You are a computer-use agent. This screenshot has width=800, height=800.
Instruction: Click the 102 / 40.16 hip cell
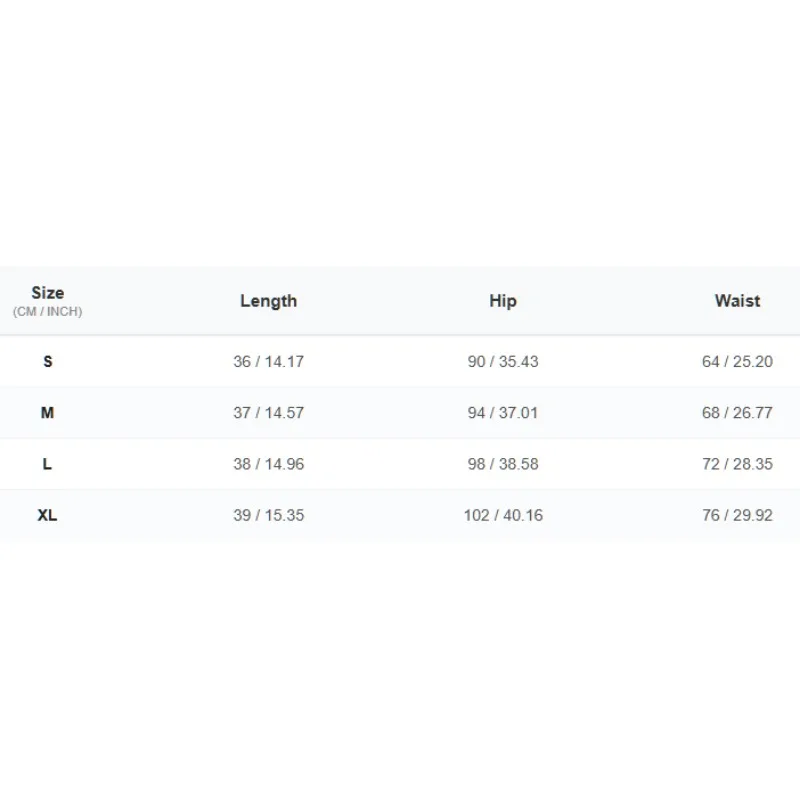[503, 515]
